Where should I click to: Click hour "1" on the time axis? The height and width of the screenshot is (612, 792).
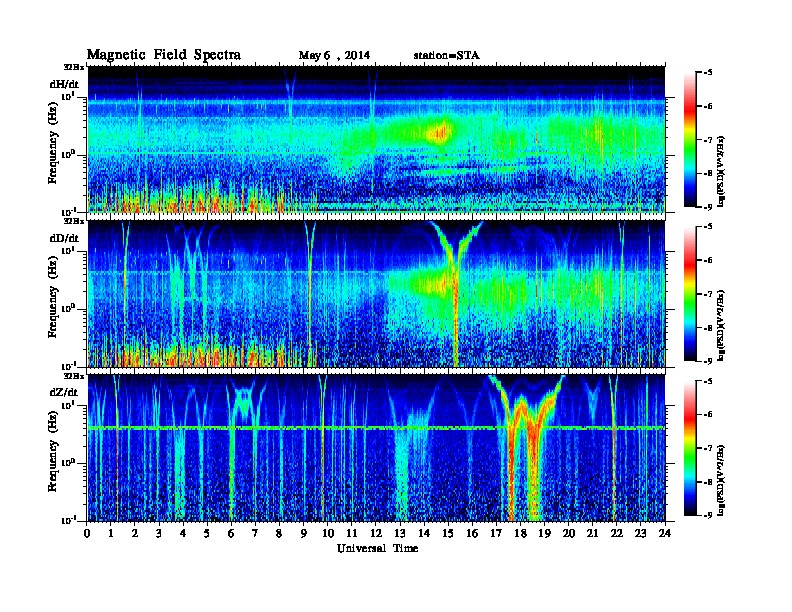tap(111, 534)
